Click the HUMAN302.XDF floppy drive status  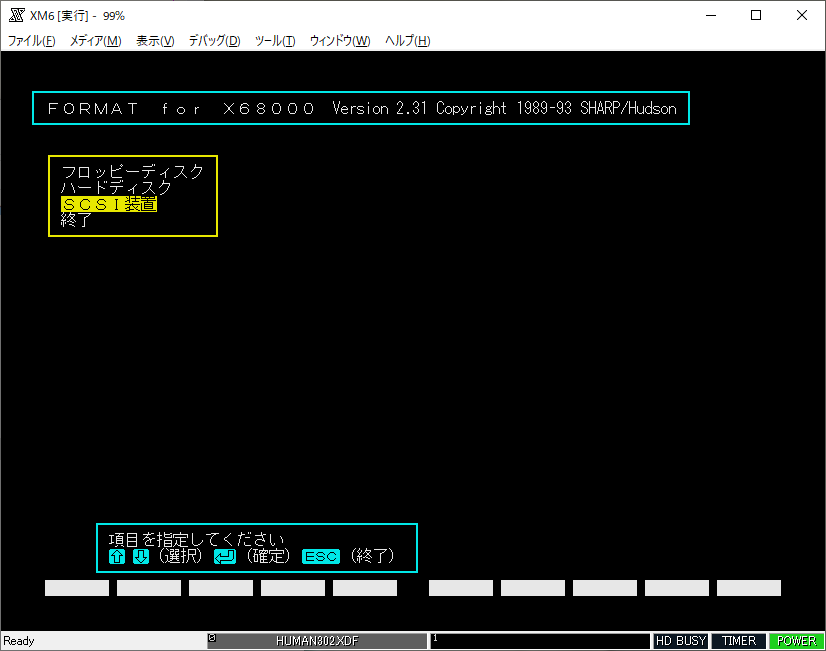click(317, 641)
